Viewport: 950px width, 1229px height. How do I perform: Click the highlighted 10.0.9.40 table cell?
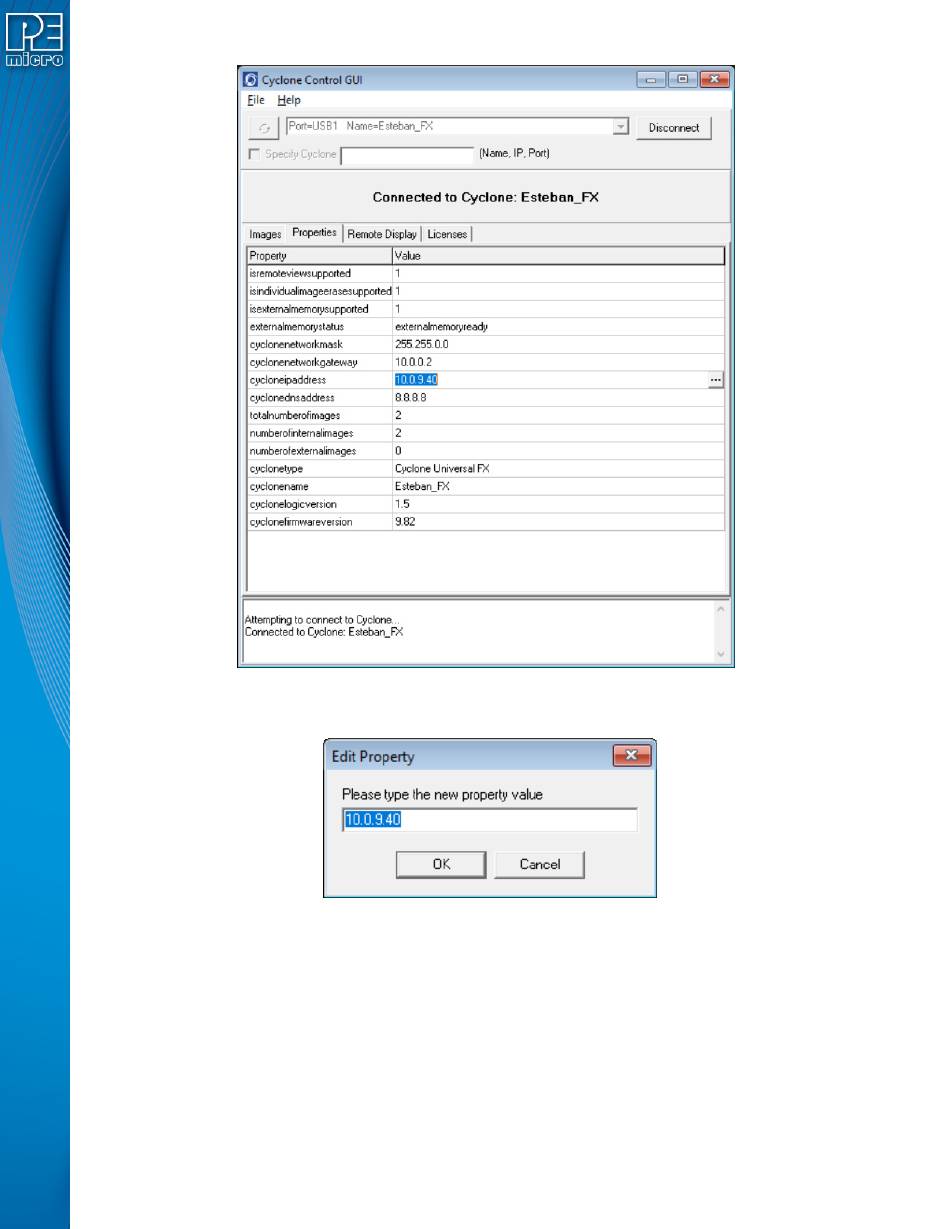[416, 380]
